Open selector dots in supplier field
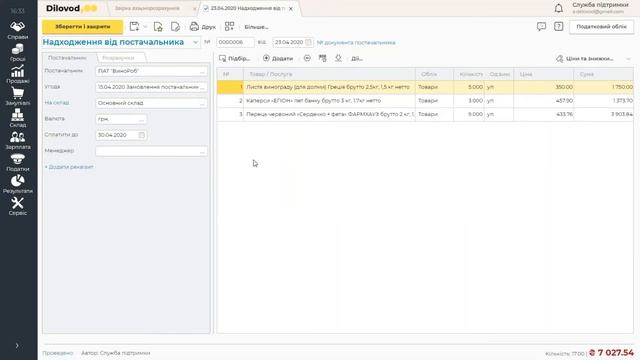 202,71
